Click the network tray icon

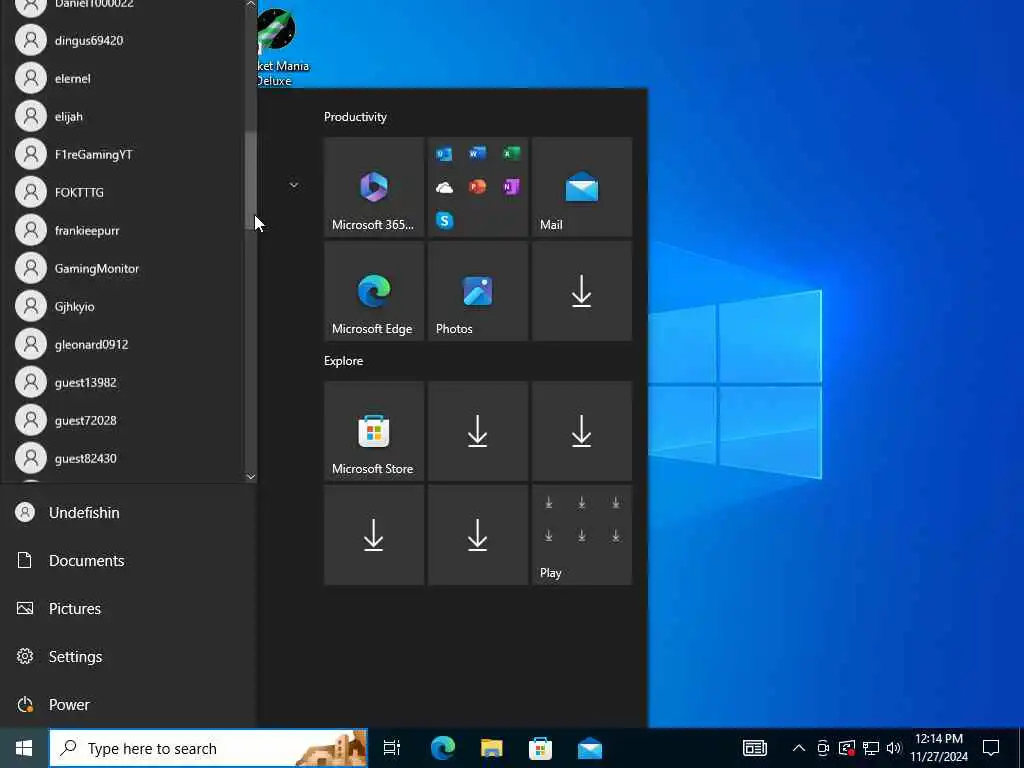click(871, 748)
